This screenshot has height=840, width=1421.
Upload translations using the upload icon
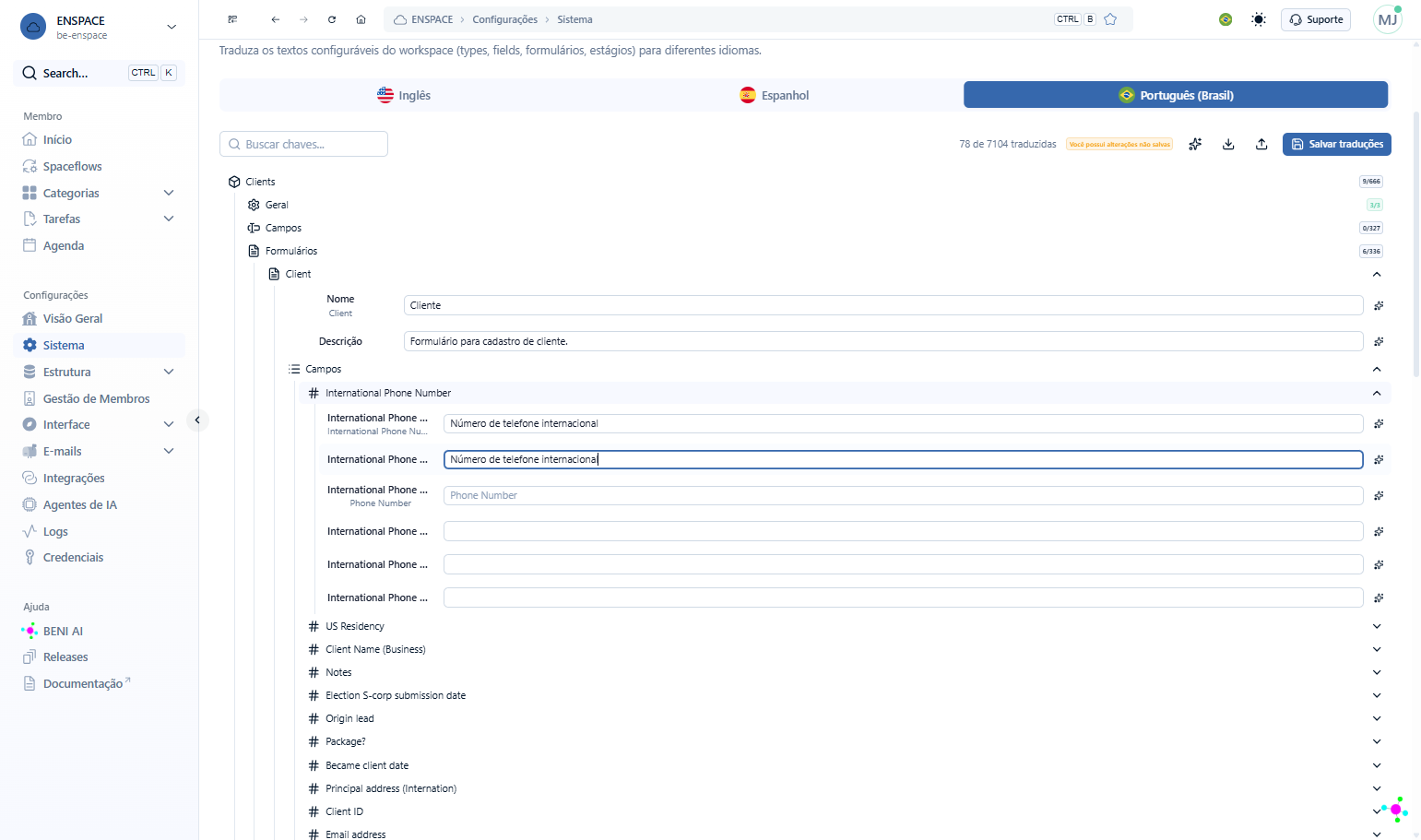tap(1261, 144)
